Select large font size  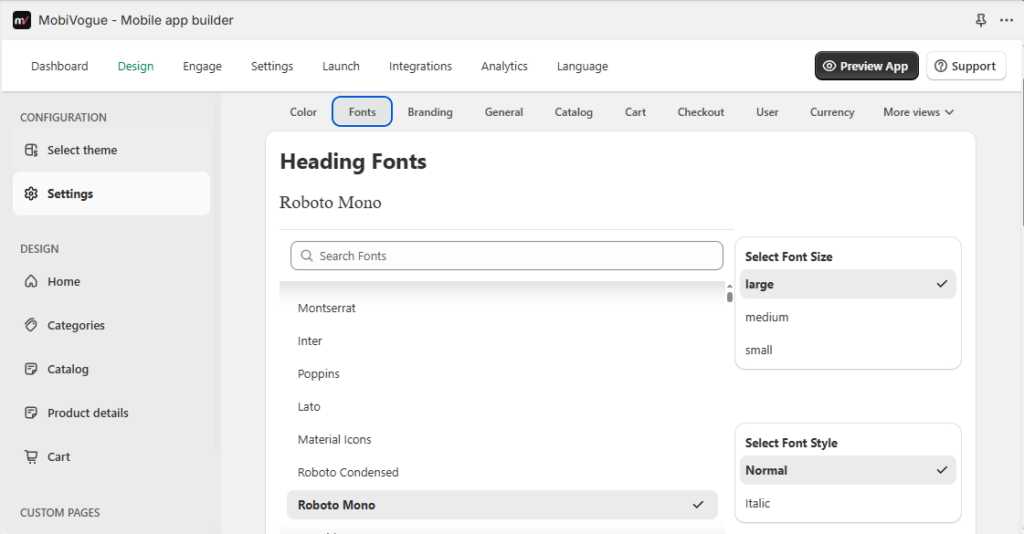point(848,285)
